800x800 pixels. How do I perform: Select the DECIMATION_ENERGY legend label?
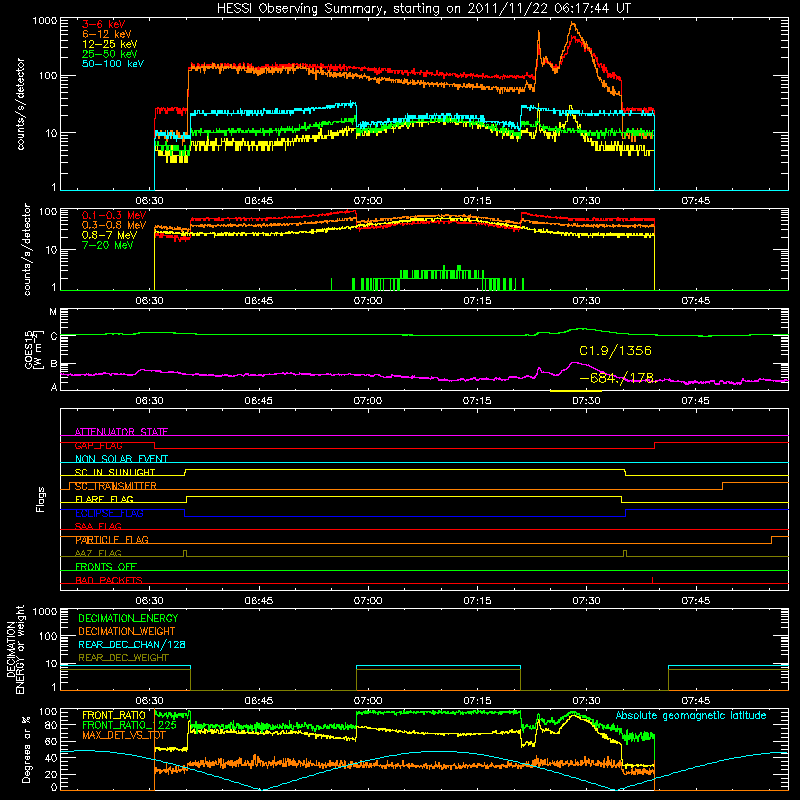click(x=128, y=618)
